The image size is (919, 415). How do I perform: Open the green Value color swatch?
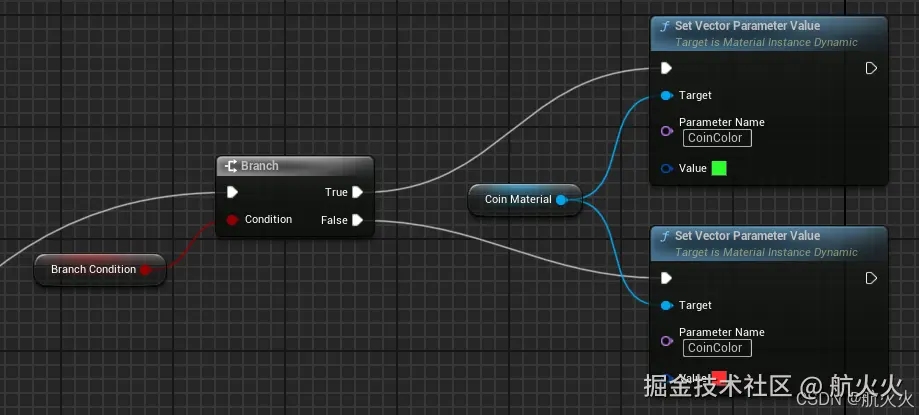tap(719, 169)
